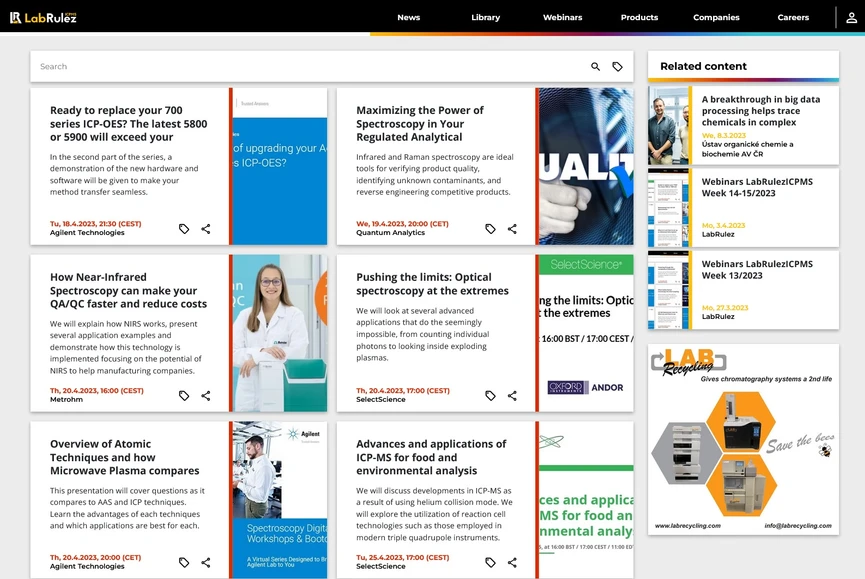
Task: Click 'SelectScience' under the 20.4.2023 17:00 webinar
Action: (x=381, y=399)
